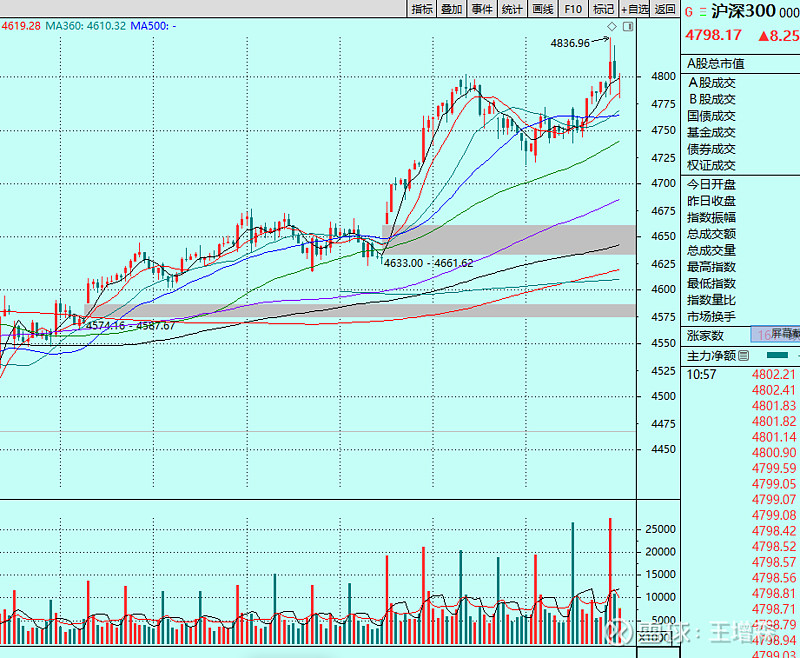Click the diamond marker icon above chart
800x658 pixels.
point(611,25)
